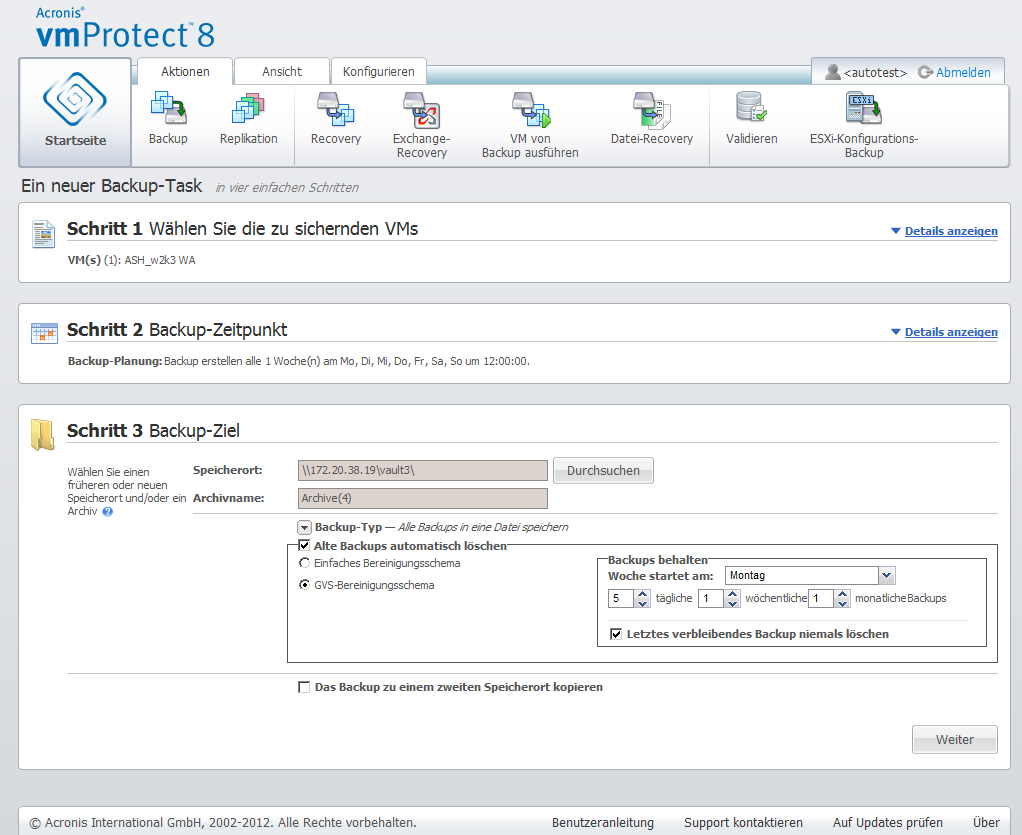Click the Schritt 3 folder icon
The width and height of the screenshot is (1022, 835).
tap(42, 435)
